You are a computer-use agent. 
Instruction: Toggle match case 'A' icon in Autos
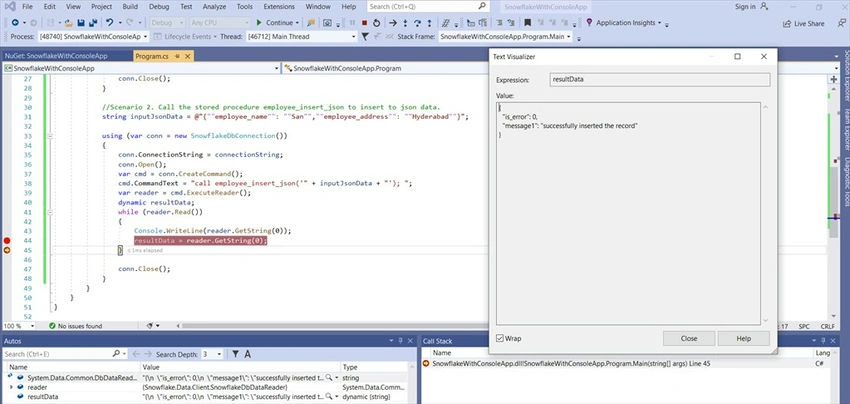pos(247,354)
